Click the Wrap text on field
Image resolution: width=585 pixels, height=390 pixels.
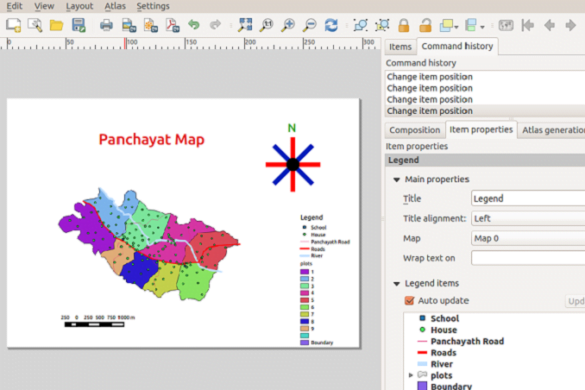point(528,258)
